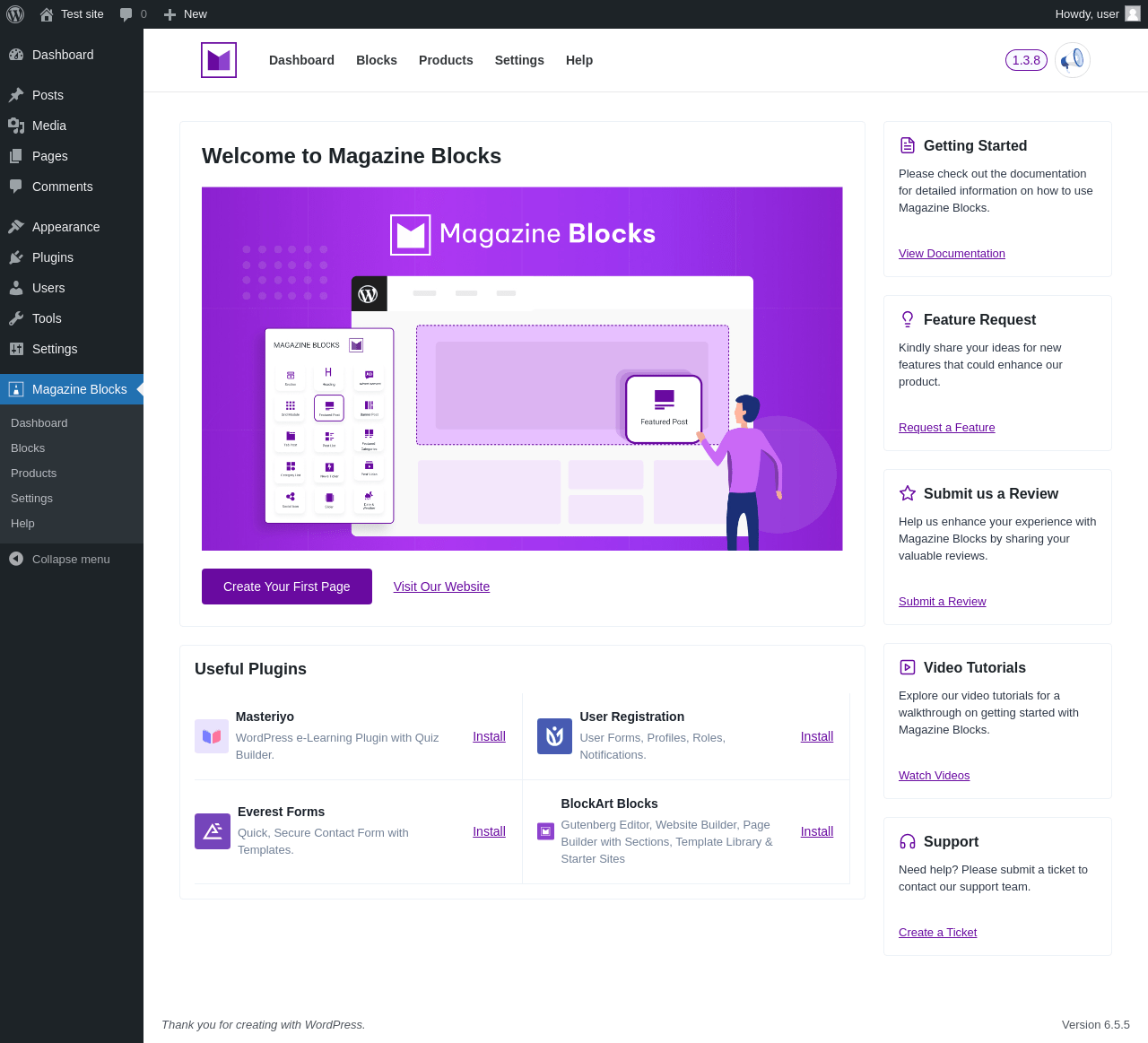Install the BlockArt Blocks plugin
The width and height of the screenshot is (1148, 1043).
pyautogui.click(x=817, y=831)
